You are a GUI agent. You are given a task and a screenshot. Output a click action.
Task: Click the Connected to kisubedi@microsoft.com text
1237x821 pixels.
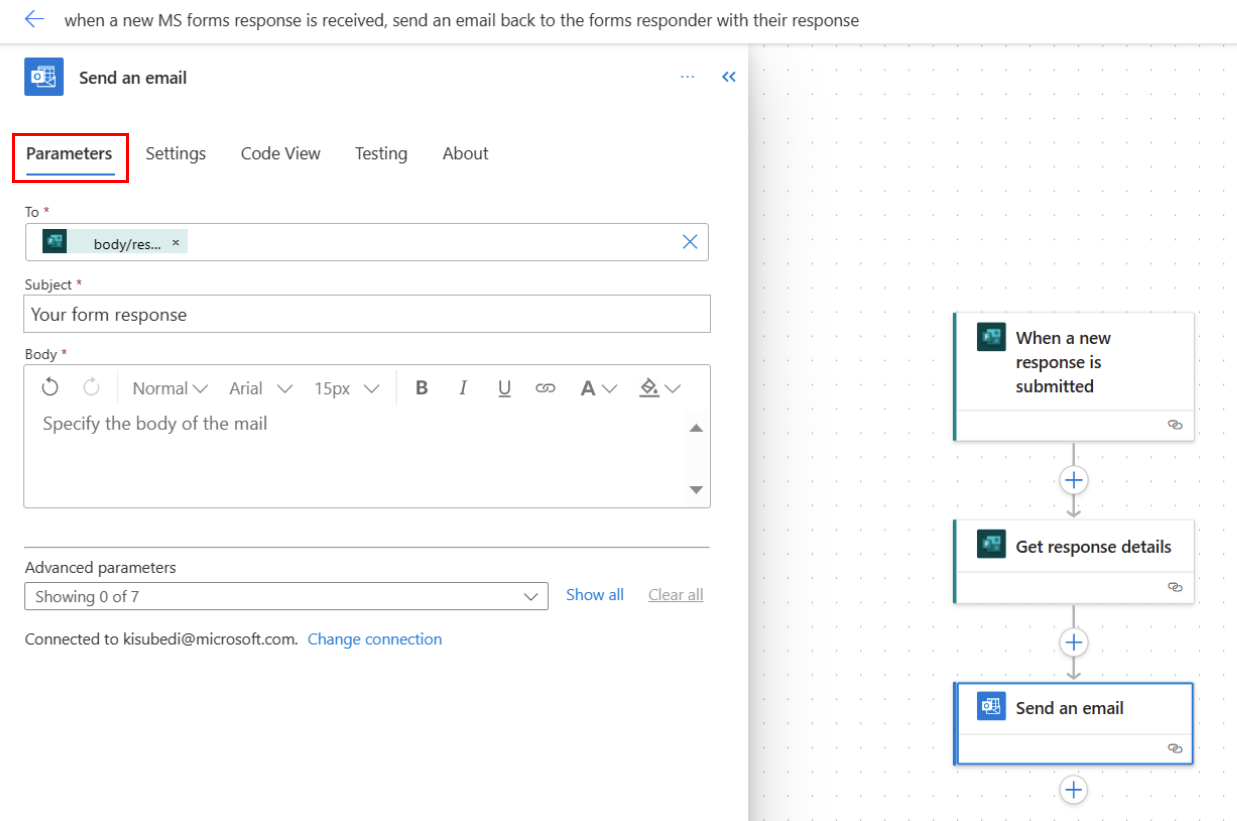click(162, 639)
